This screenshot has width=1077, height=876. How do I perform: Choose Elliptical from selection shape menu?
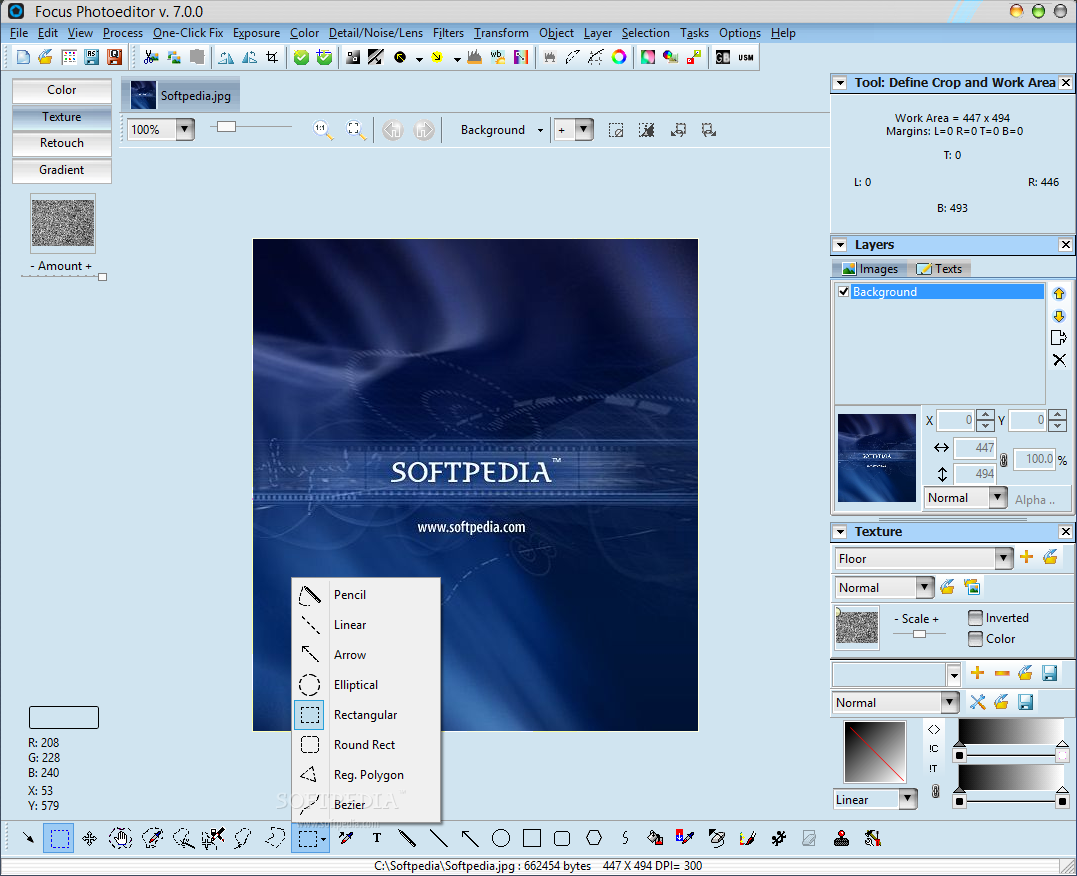pos(366,685)
